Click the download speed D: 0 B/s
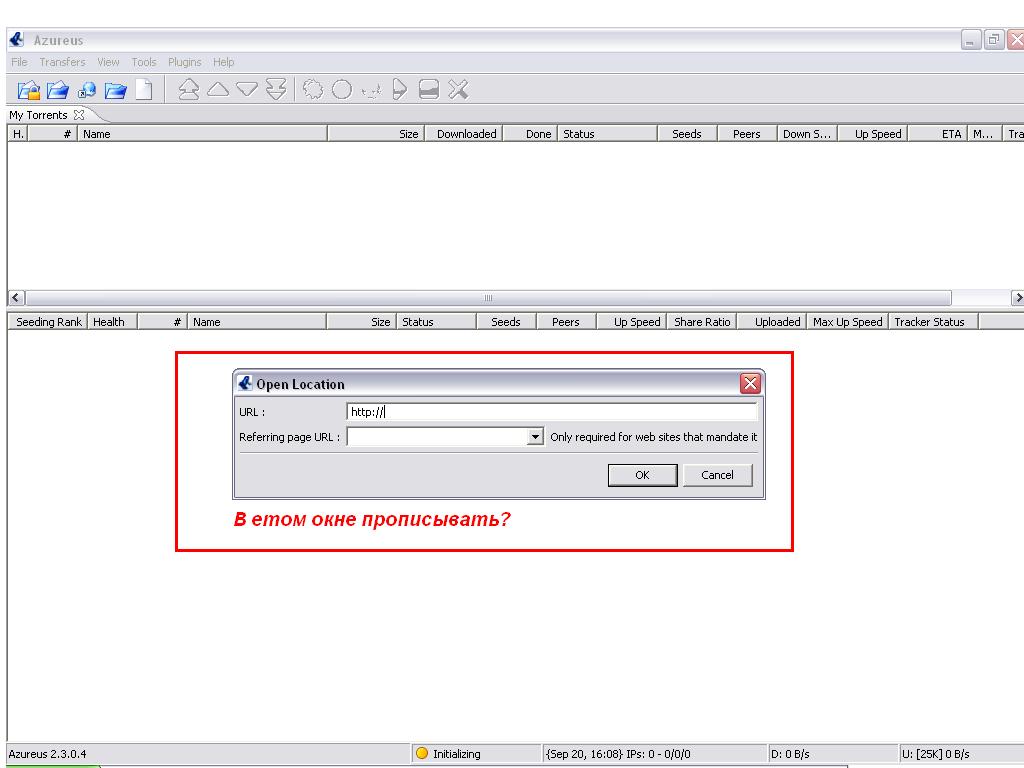The height and width of the screenshot is (768, 1024). coord(790,754)
